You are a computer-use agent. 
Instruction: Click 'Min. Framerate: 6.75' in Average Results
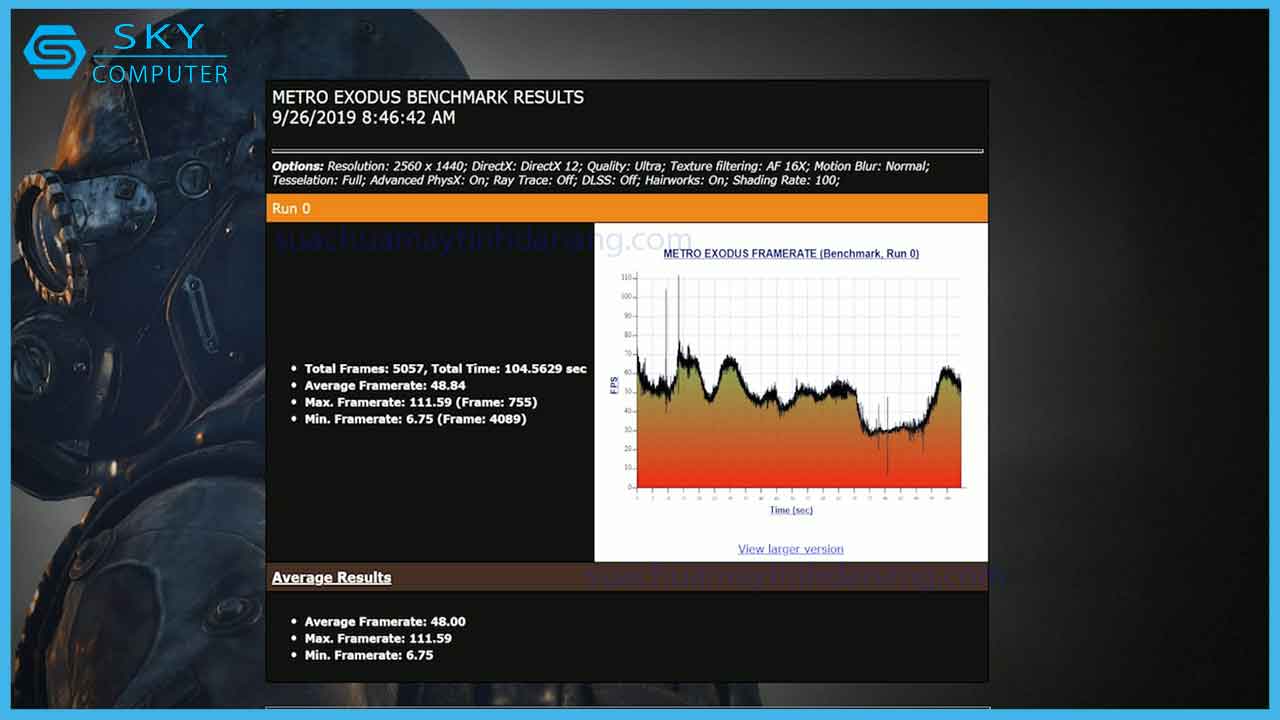(369, 655)
